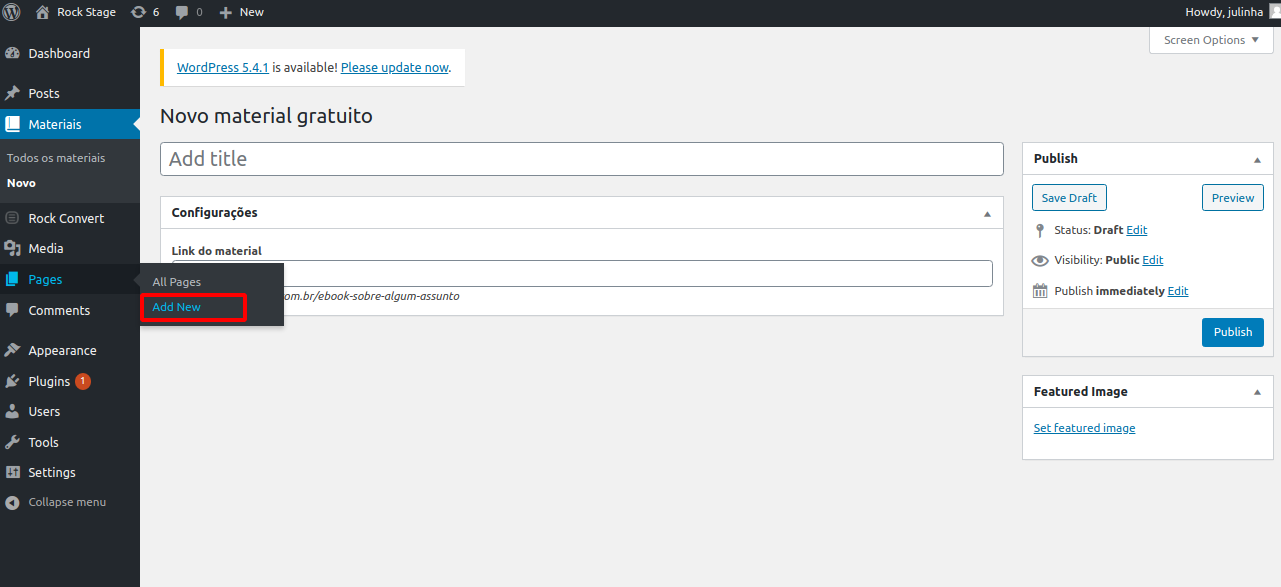Click the Appearance paintbrush icon

pyautogui.click(x=13, y=351)
